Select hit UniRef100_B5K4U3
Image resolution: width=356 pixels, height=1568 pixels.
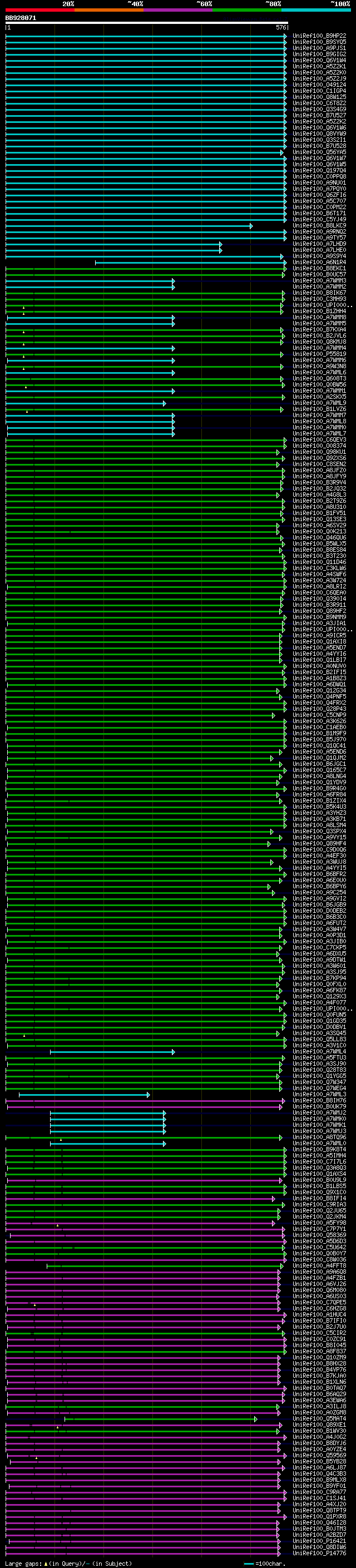tap(319, 807)
